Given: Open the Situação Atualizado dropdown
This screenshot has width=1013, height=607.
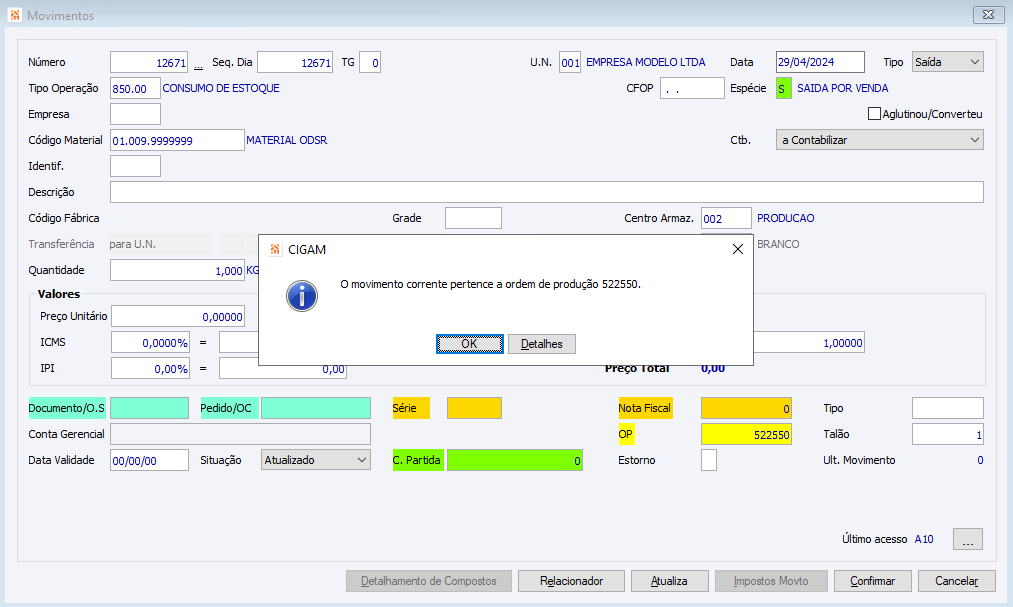Looking at the screenshot, I should coord(316,460).
